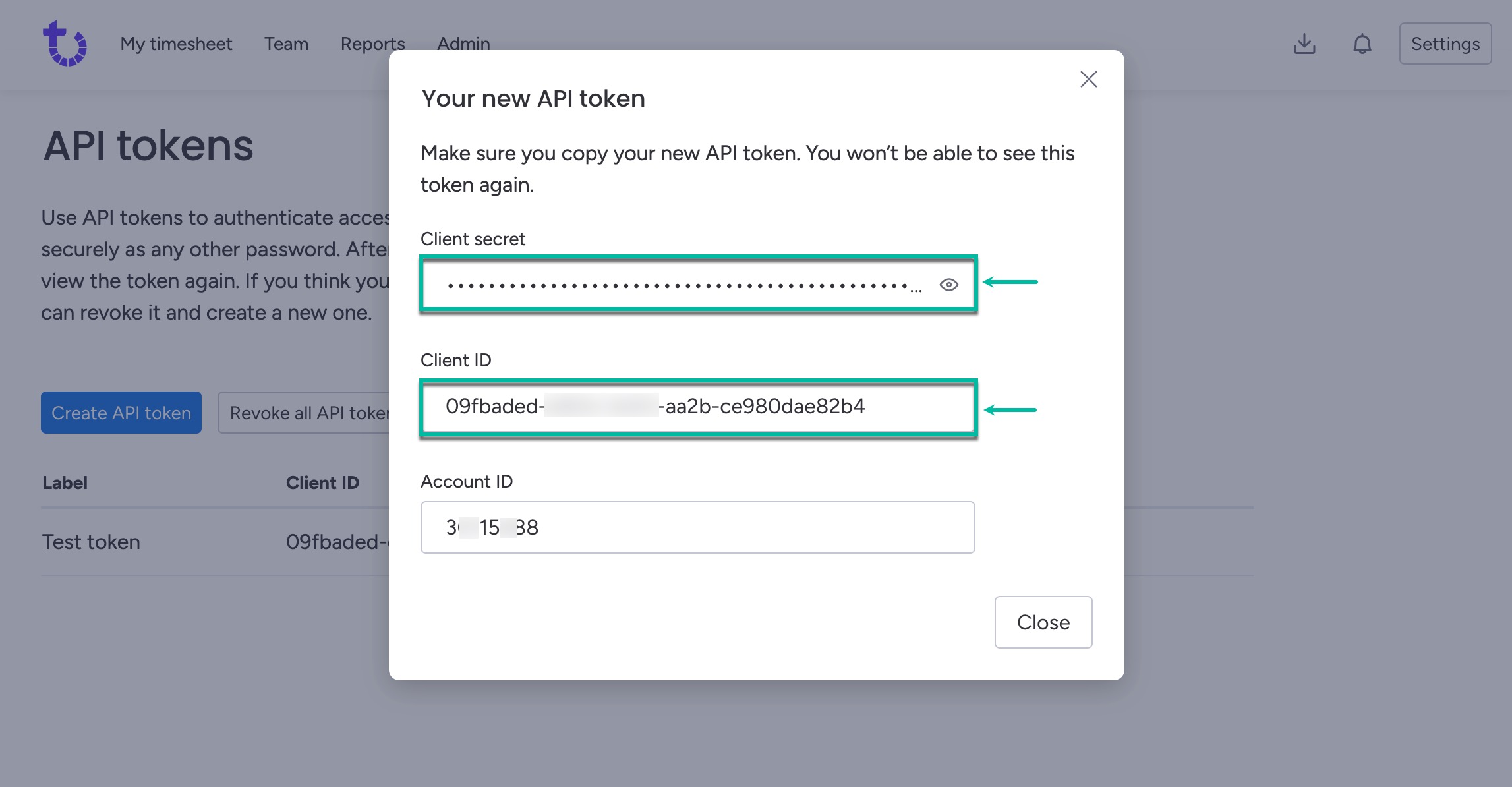The width and height of the screenshot is (1512, 787).
Task: Open the Reports menu
Action: click(x=372, y=44)
